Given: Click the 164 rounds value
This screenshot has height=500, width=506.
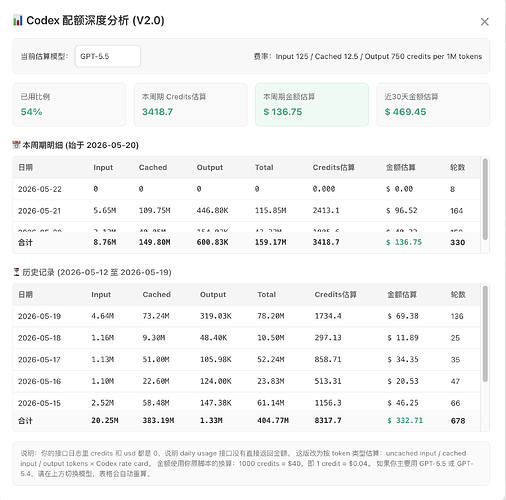Looking at the screenshot, I should 456,211.
